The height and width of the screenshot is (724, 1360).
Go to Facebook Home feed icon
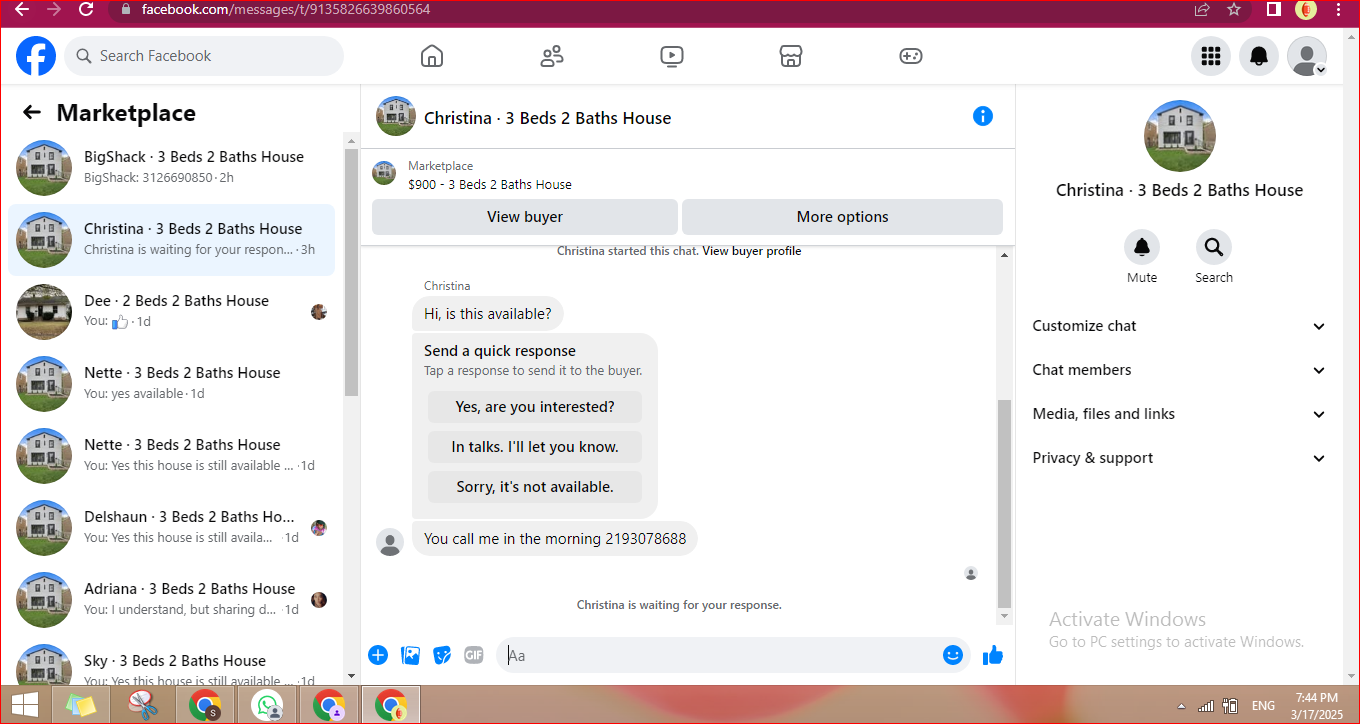point(432,56)
